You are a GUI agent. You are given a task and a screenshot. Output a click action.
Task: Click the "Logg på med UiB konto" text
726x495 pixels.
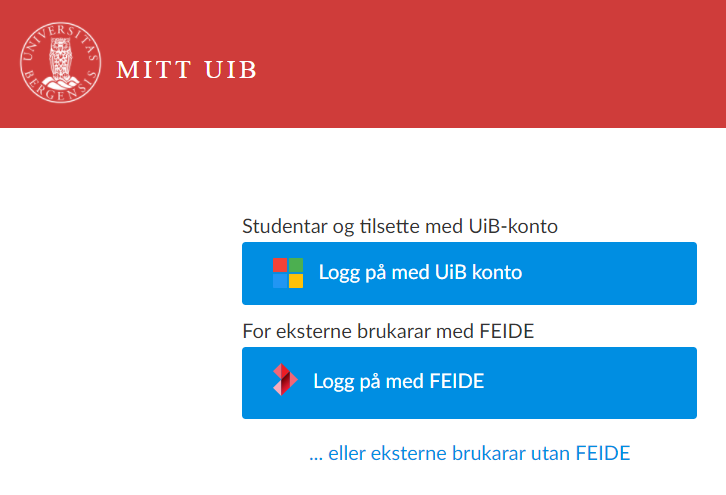420,272
